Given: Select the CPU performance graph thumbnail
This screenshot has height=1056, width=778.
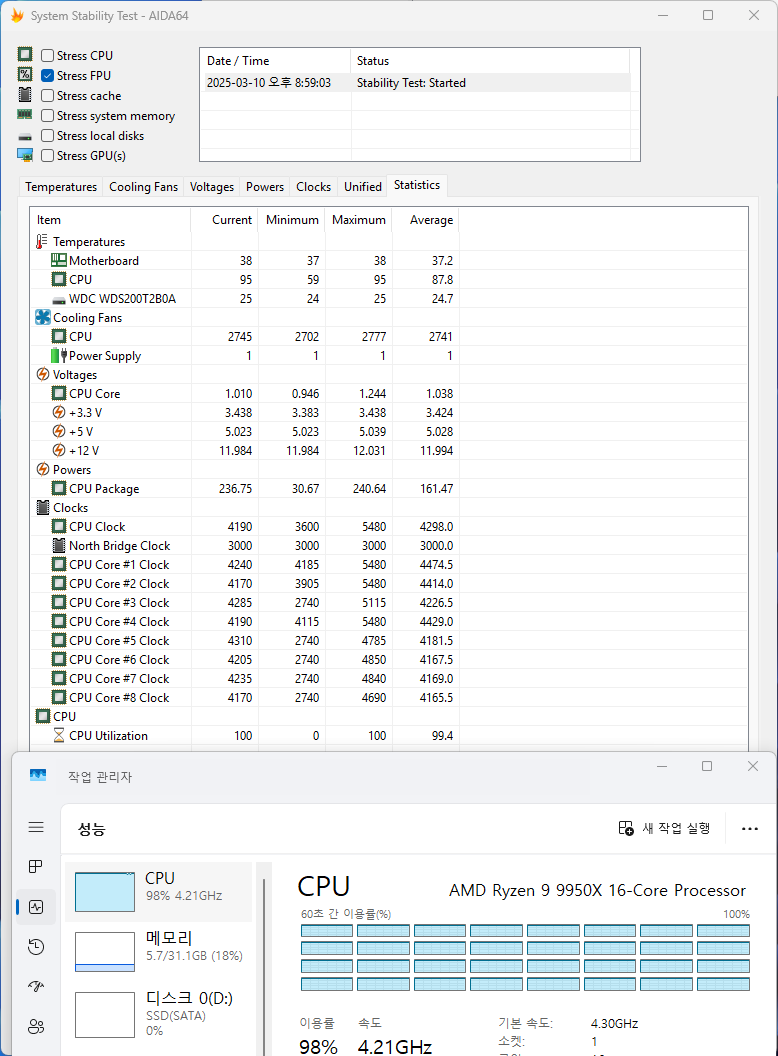Looking at the screenshot, I should click(x=105, y=892).
